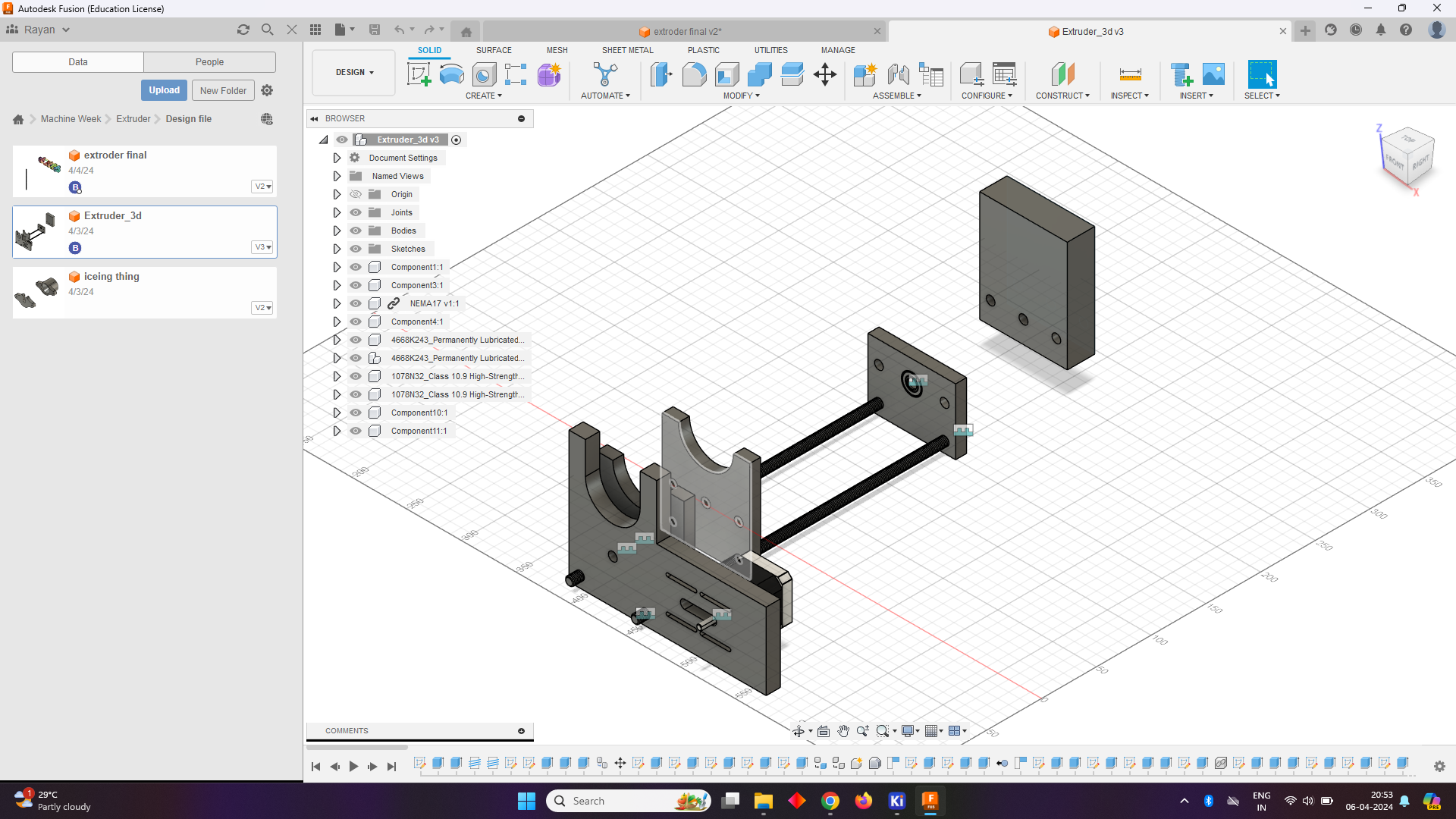Image resolution: width=1456 pixels, height=819 pixels.
Task: Click the Extrude tool icon
Action: [451, 74]
